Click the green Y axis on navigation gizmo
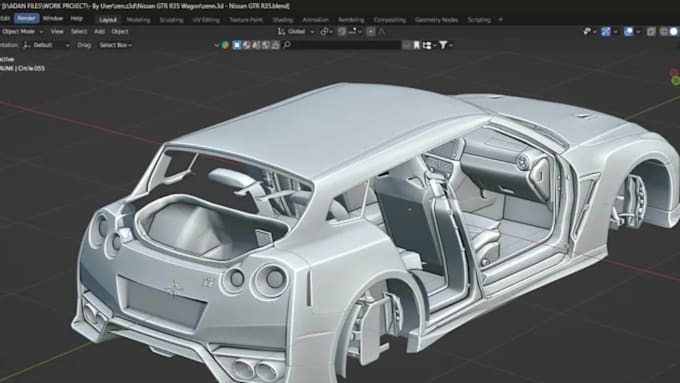Image resolution: width=680 pixels, height=383 pixels. pyautogui.click(x=676, y=81)
